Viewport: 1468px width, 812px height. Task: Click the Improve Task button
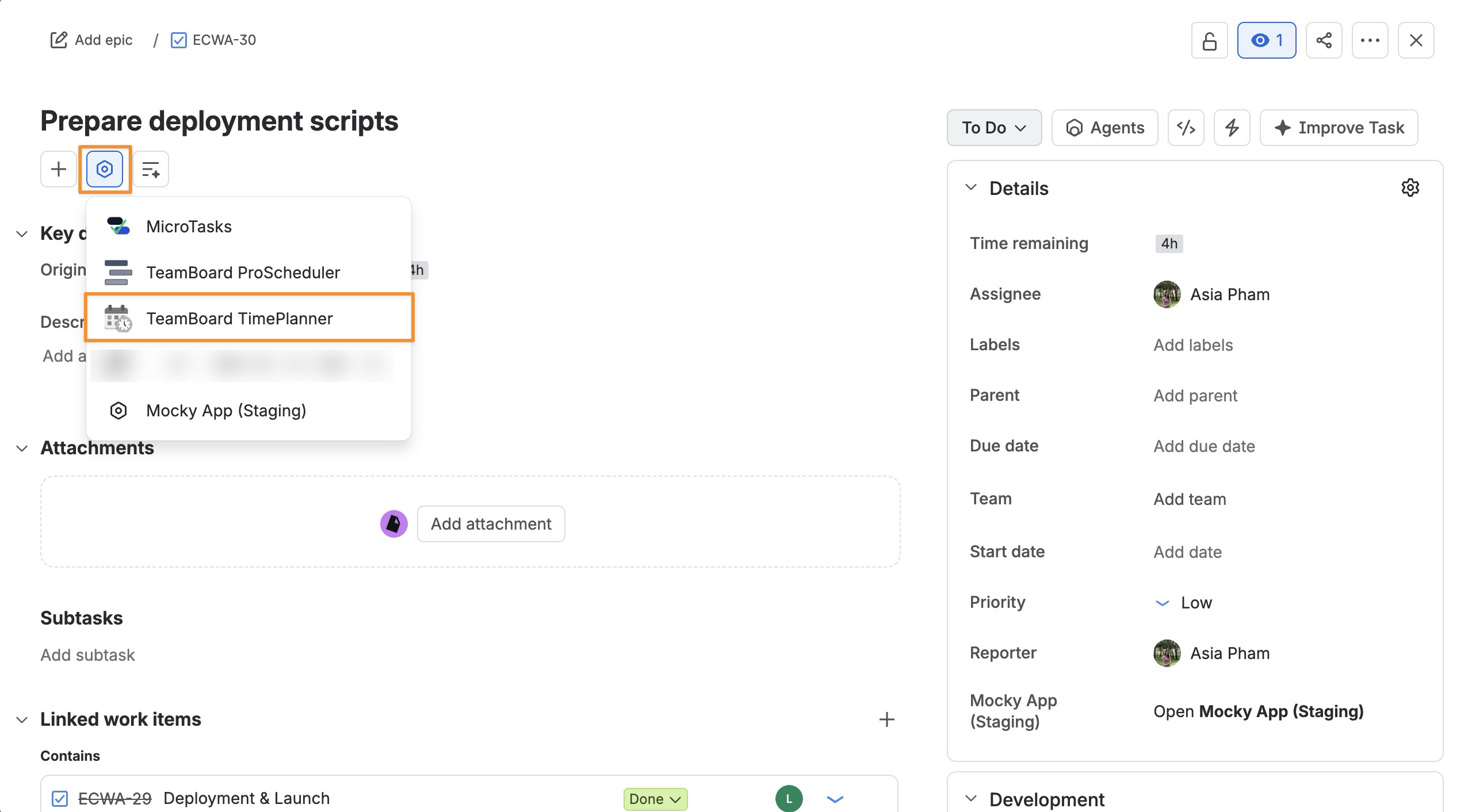pos(1339,128)
